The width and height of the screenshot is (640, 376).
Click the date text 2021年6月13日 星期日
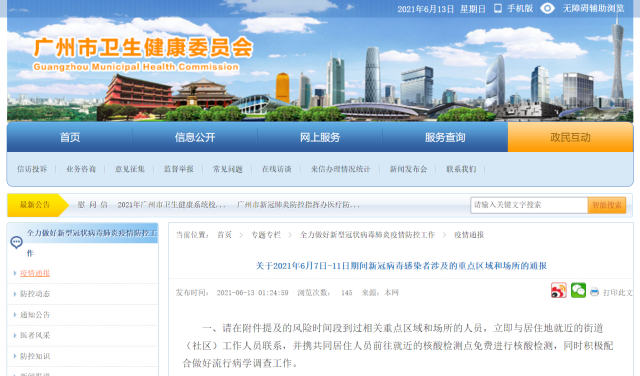(442, 9)
